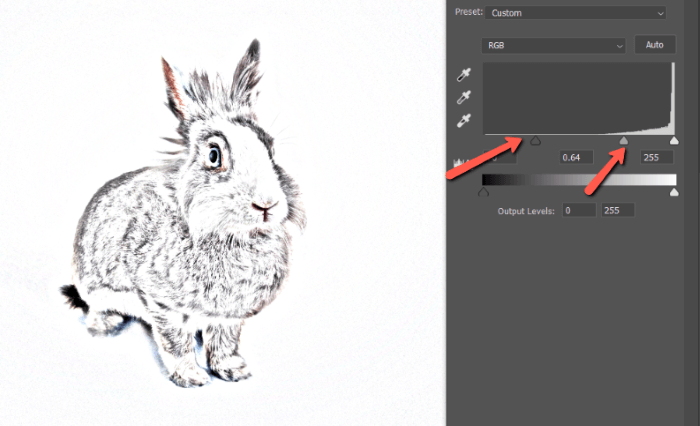Click the white output levels slider handle

[x=673, y=192]
